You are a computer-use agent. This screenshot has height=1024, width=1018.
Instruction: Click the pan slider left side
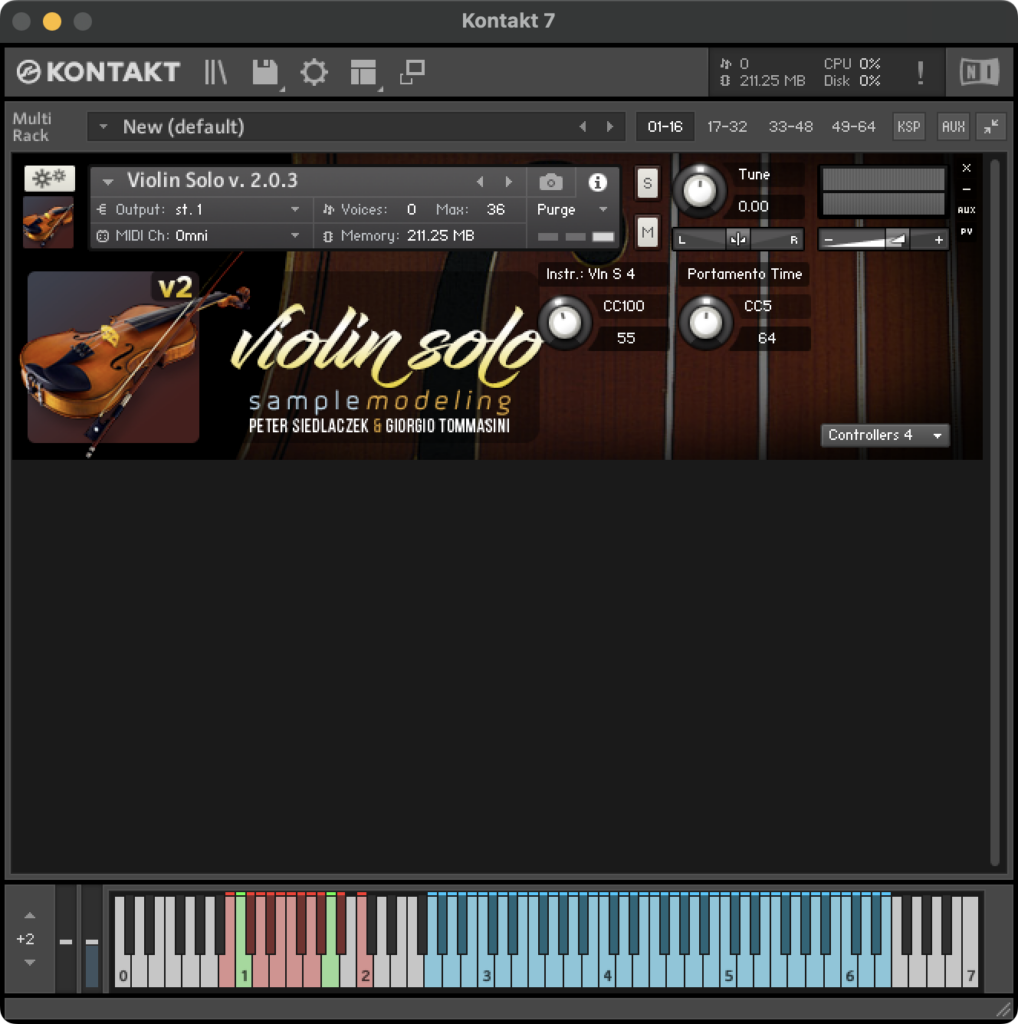pos(700,240)
